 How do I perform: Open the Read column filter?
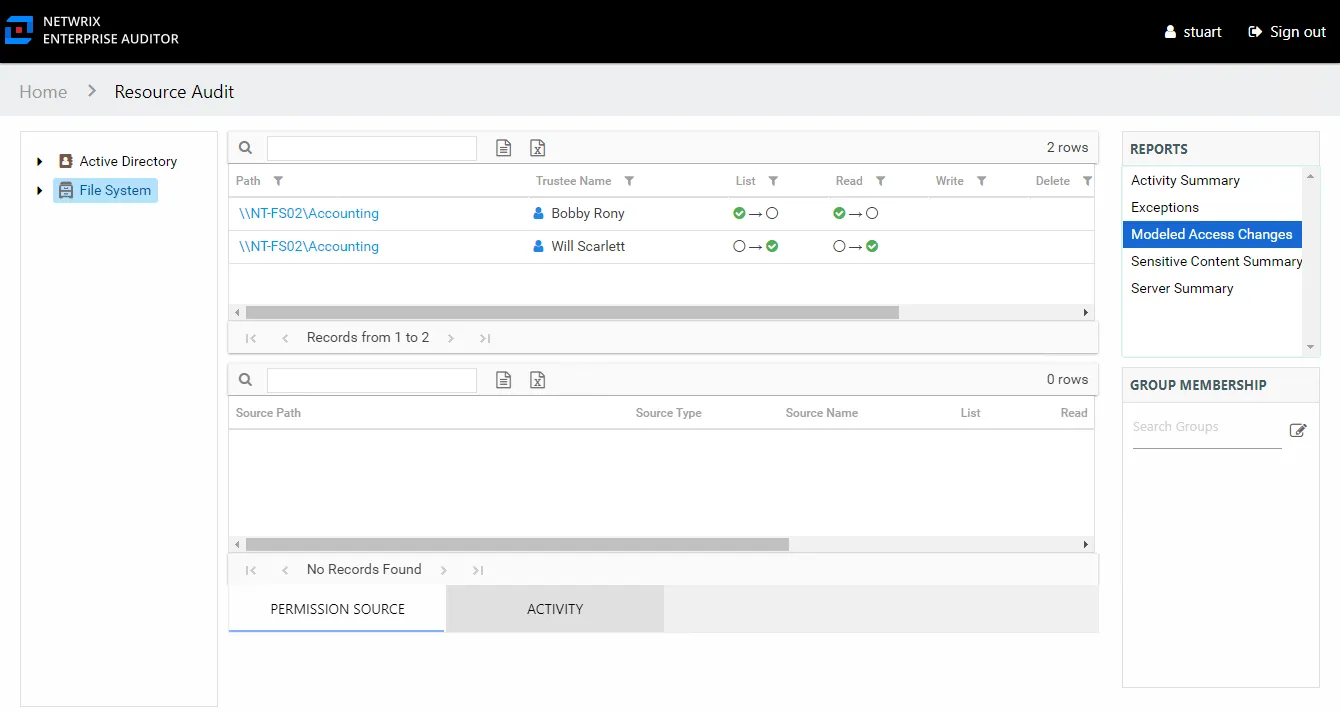pyautogui.click(x=880, y=181)
